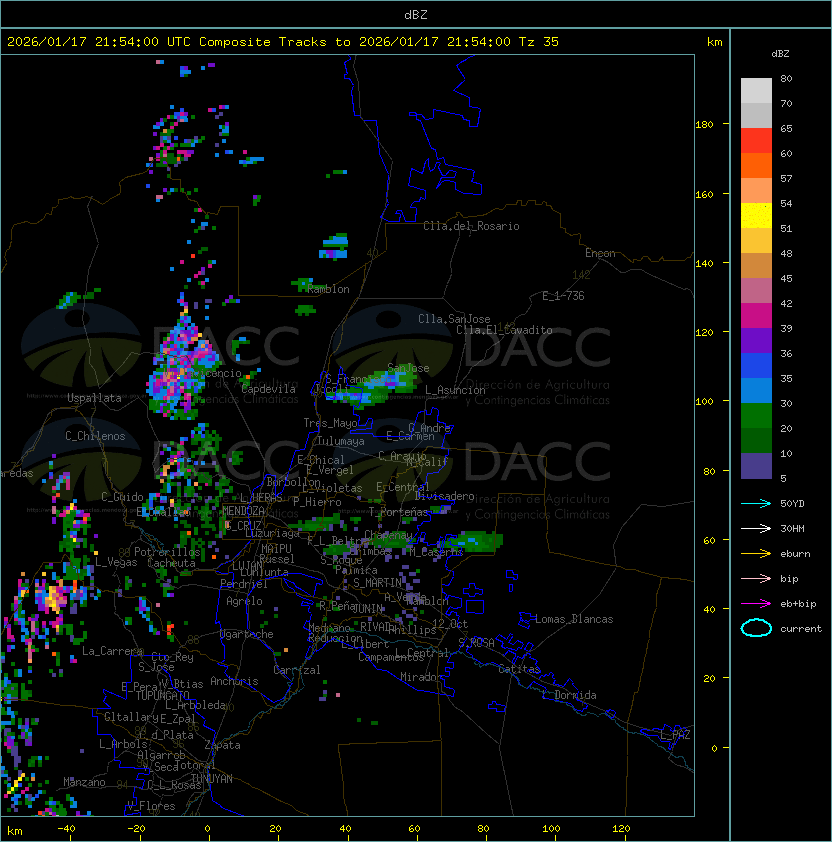Click the 'Lomas_Blancas' place label
The height and width of the screenshot is (842, 832).
574,619
